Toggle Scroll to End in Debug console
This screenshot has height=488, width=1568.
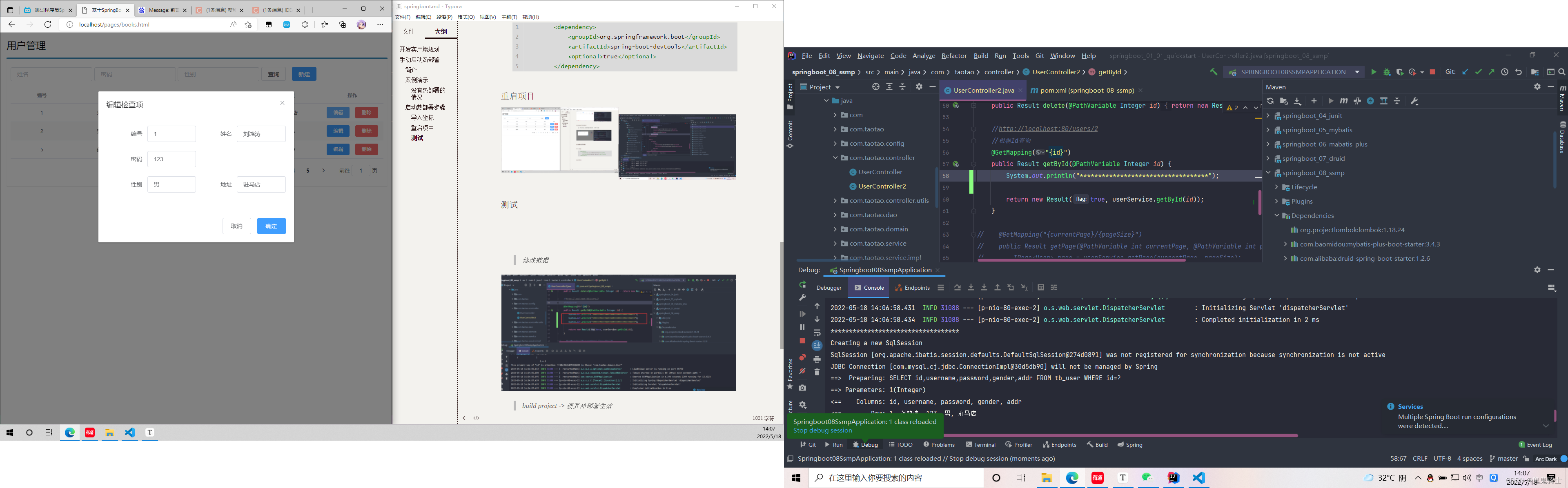pos(817,346)
